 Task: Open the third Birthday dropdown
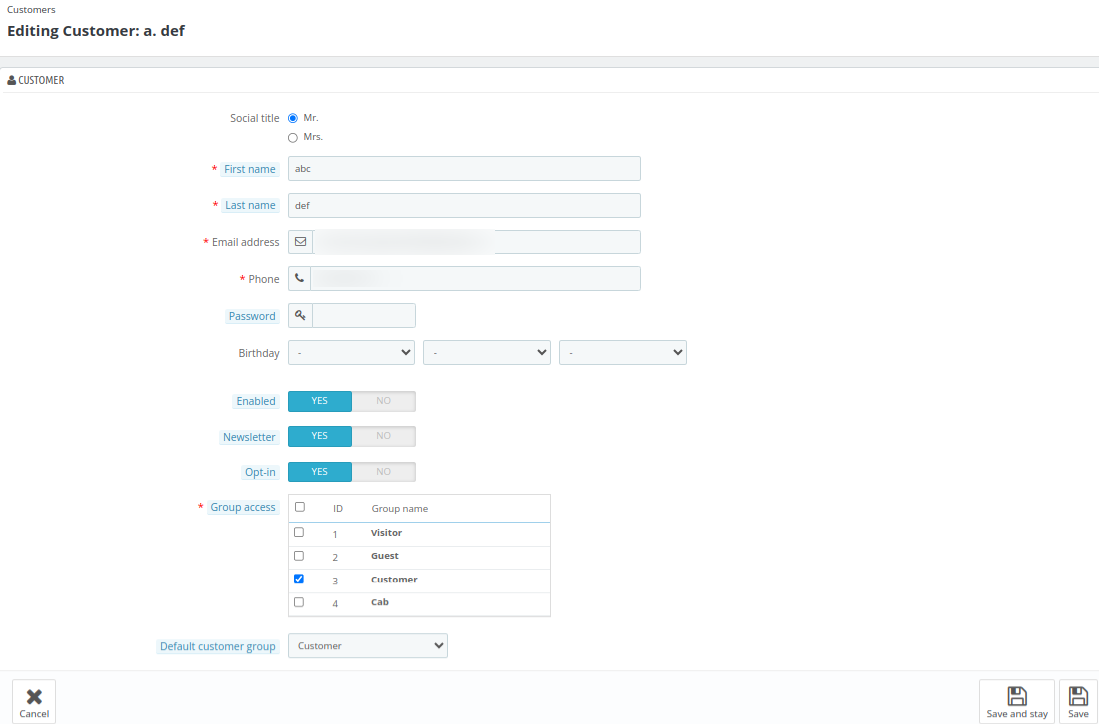[622, 353]
